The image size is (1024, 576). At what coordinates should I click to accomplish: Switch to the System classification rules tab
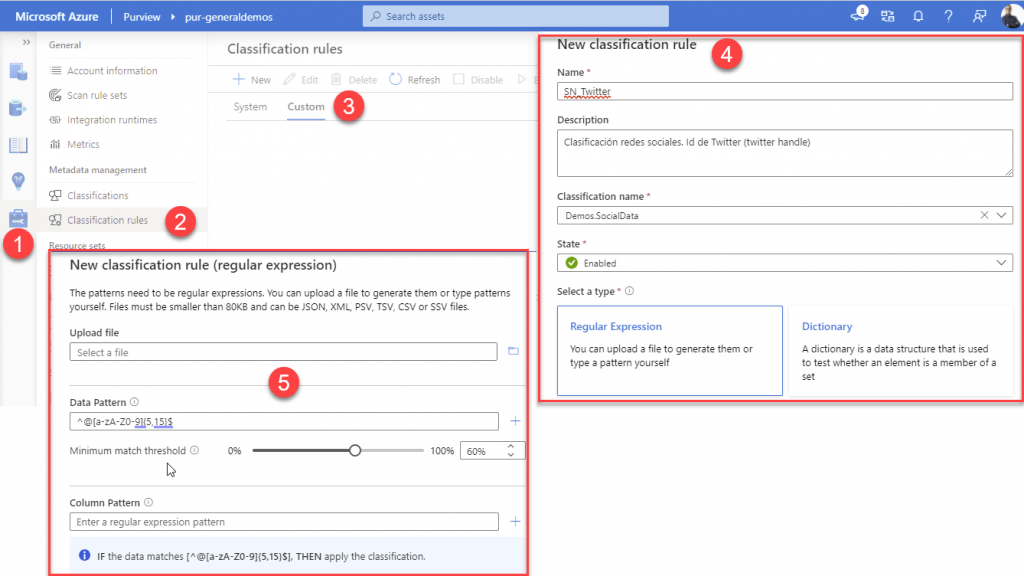point(250,106)
